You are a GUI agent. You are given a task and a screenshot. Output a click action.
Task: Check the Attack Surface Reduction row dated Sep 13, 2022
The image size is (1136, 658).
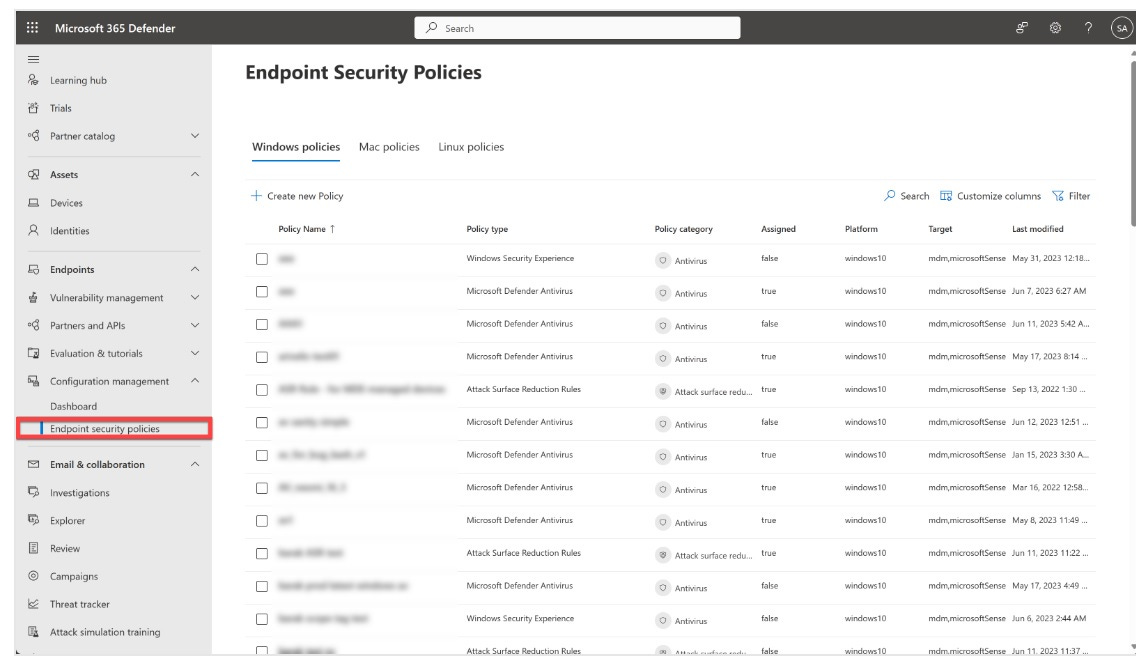[262, 390]
